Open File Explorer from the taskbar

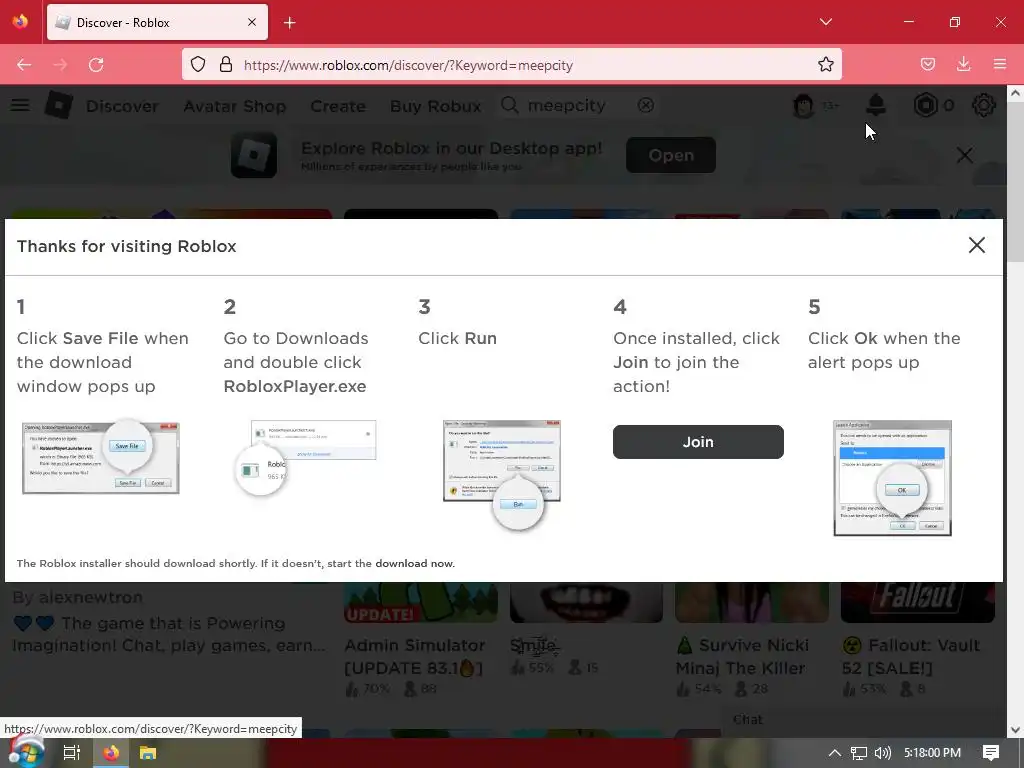(148, 752)
